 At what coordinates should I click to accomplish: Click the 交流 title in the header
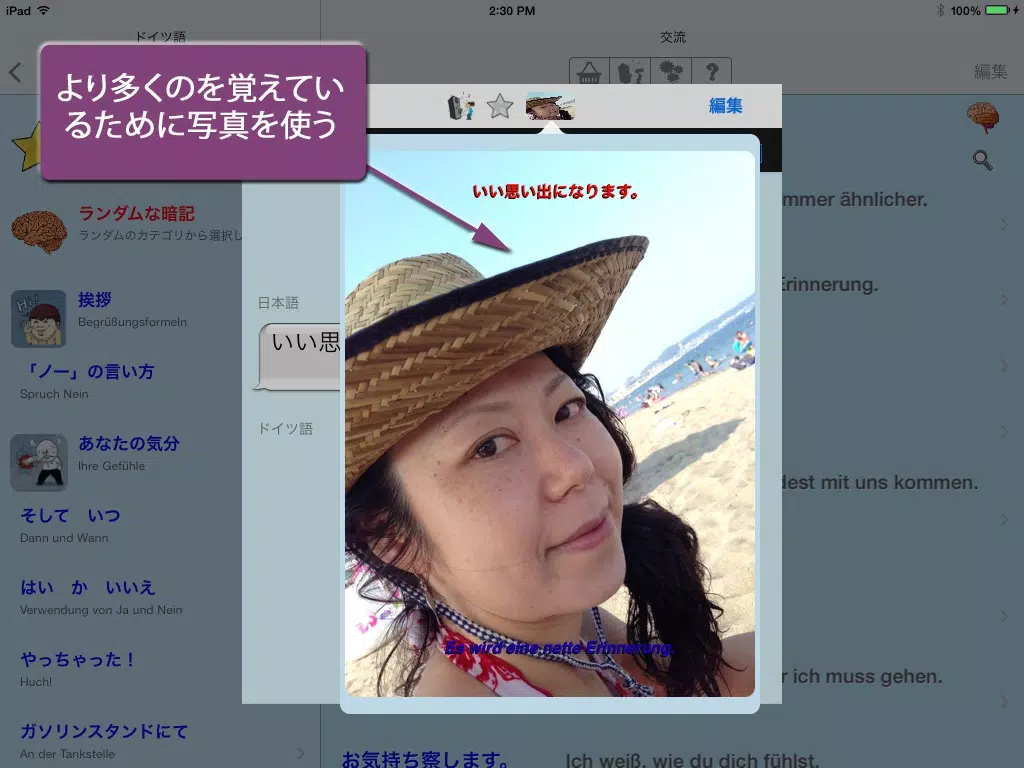pos(673,37)
